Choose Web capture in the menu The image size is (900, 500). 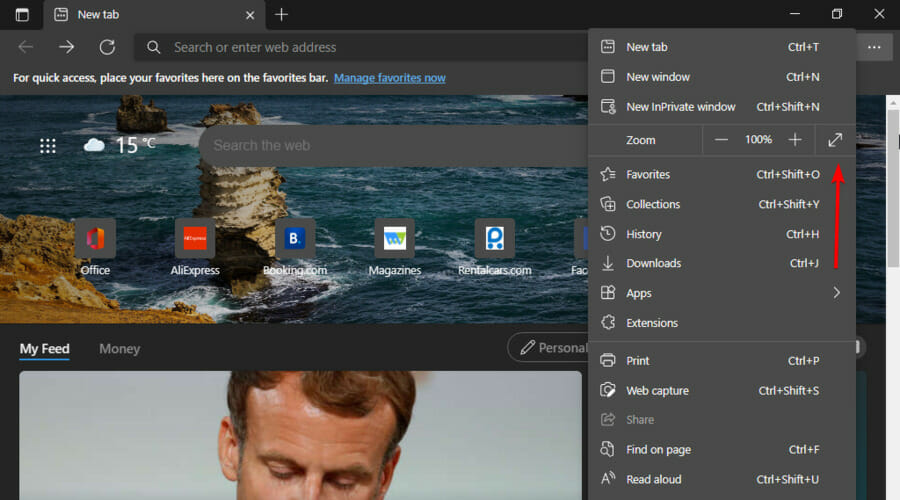(657, 391)
